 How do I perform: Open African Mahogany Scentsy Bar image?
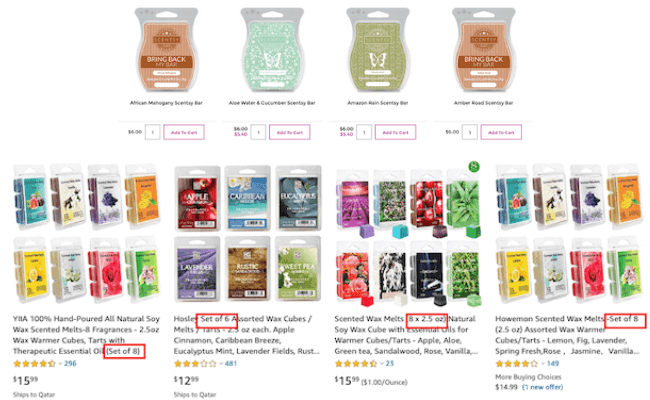pos(166,51)
